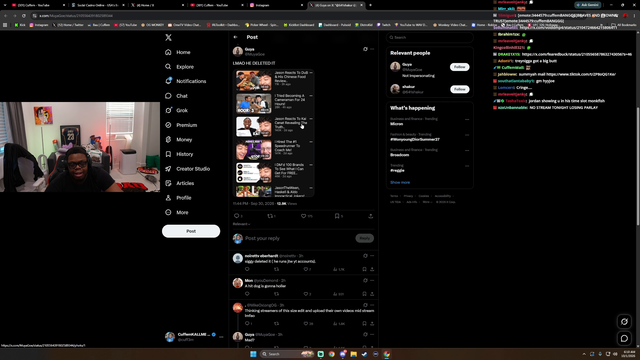Reply to the 'Thinking streamers' comment
Screen dimensions: 640x360
[x=247, y=324]
